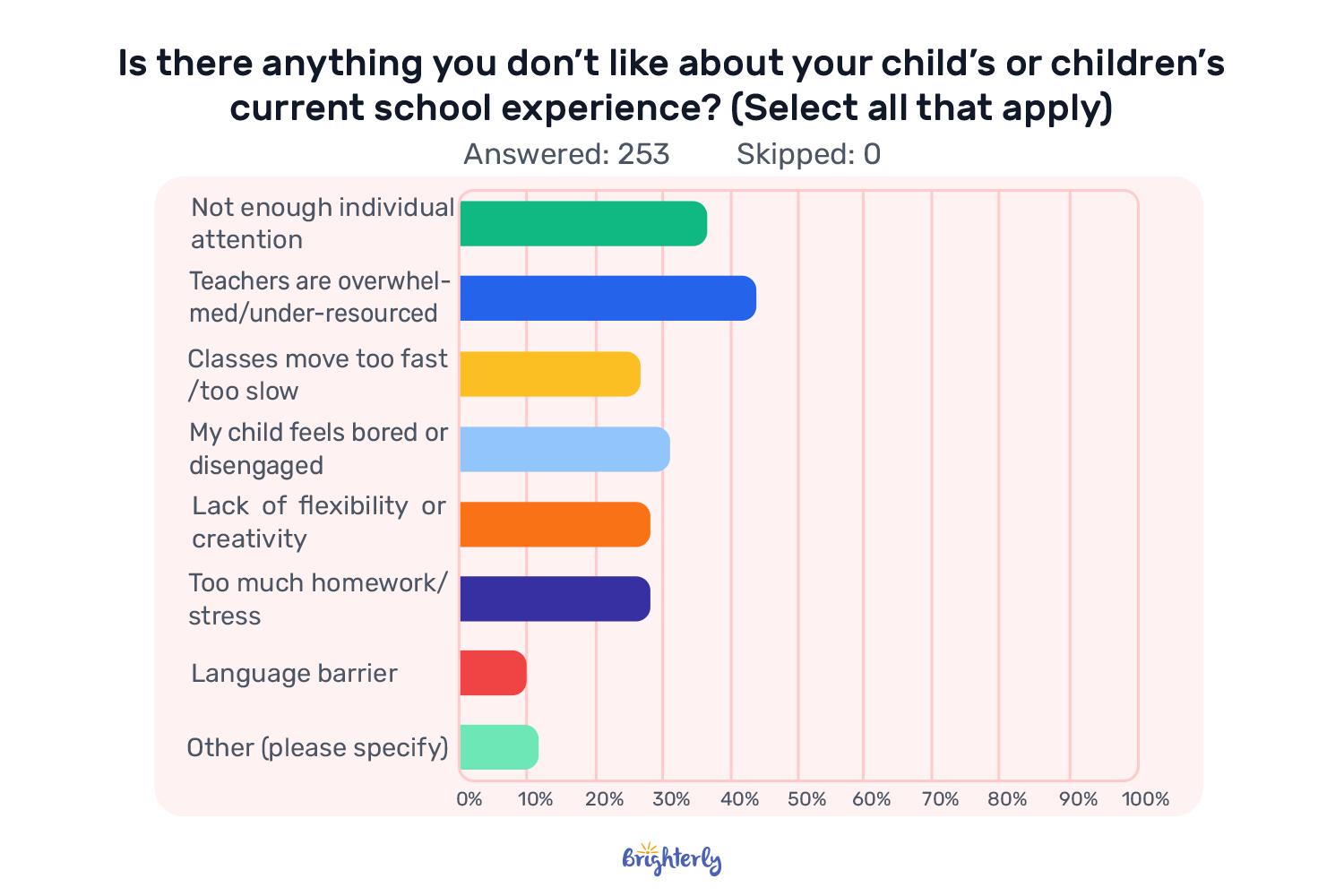Click the 'Not enough individual attention' label
Image resolution: width=1344 pixels, height=896 pixels.
(323, 223)
